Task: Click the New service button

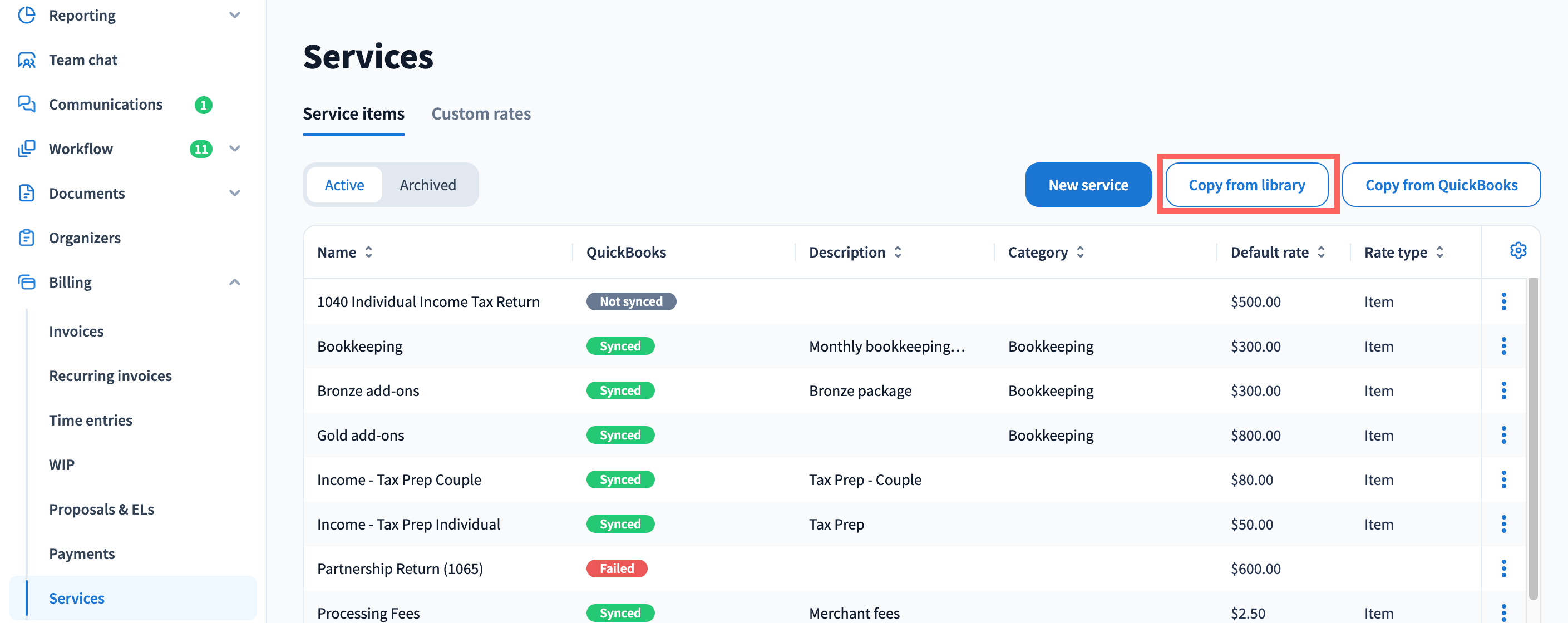Action: 1088,185
